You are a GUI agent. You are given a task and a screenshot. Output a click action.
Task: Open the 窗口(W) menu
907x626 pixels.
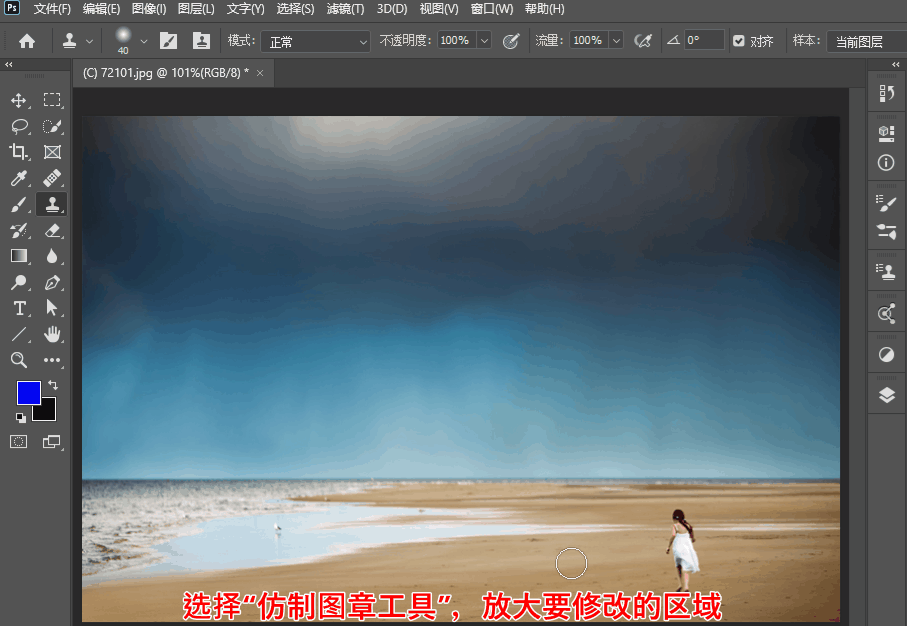point(492,9)
